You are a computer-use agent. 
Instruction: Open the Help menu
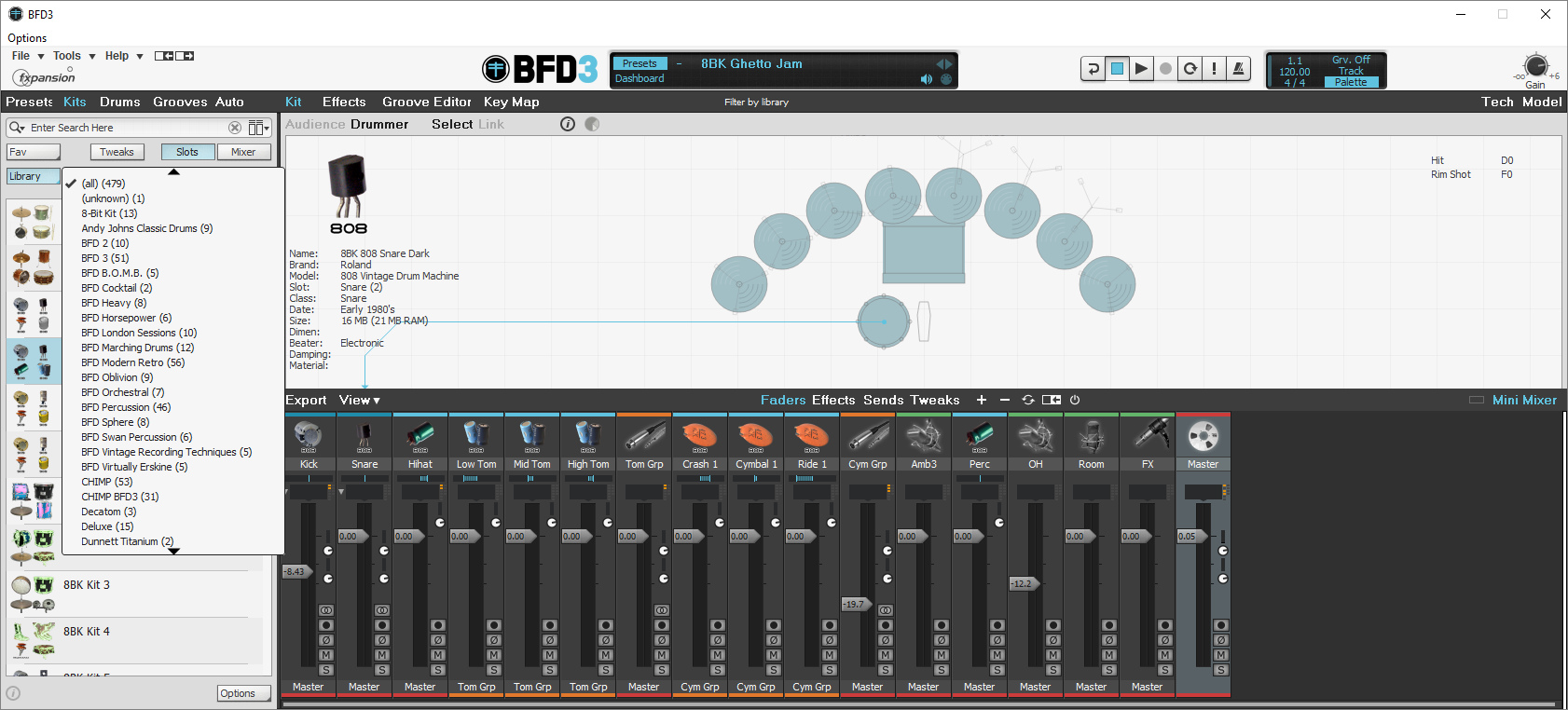[x=123, y=56]
